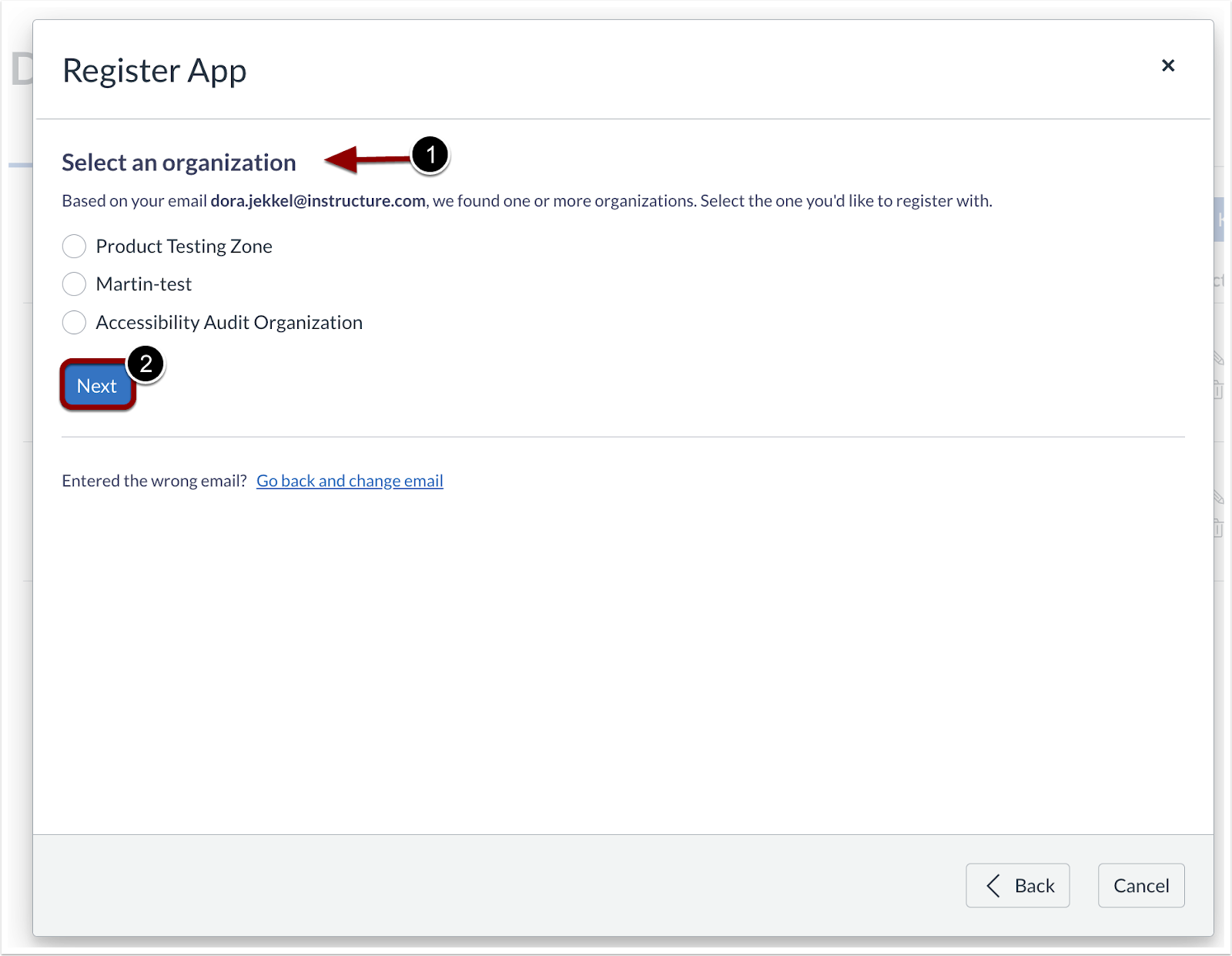
Task: Click the Next button
Action: coord(97,385)
